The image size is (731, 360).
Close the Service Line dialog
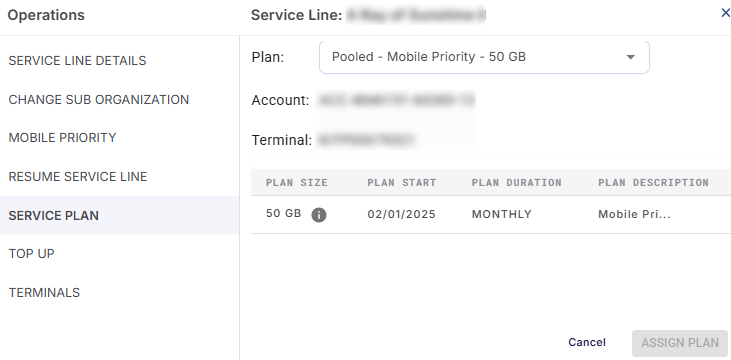725,13
